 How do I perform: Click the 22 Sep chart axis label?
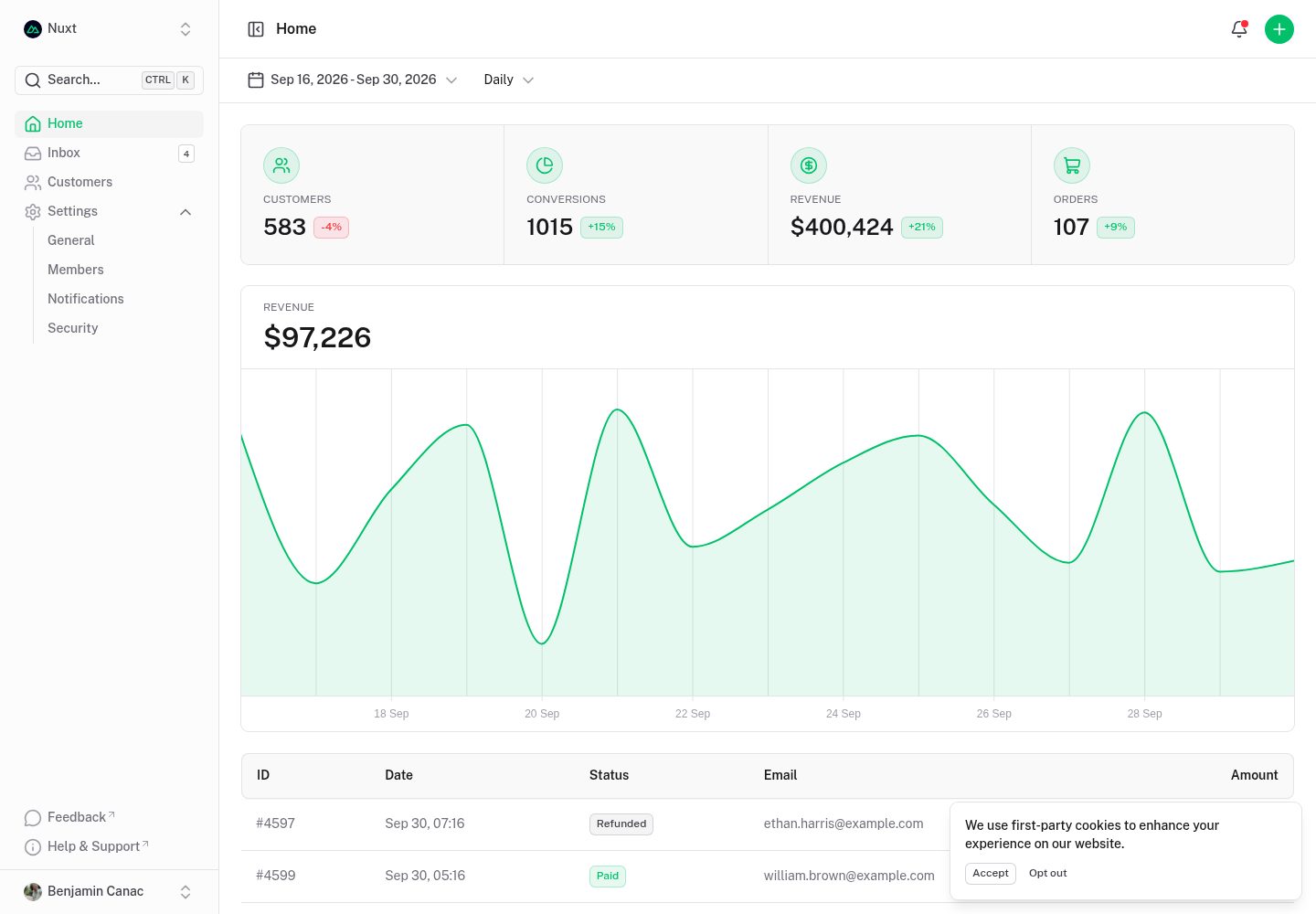point(693,714)
